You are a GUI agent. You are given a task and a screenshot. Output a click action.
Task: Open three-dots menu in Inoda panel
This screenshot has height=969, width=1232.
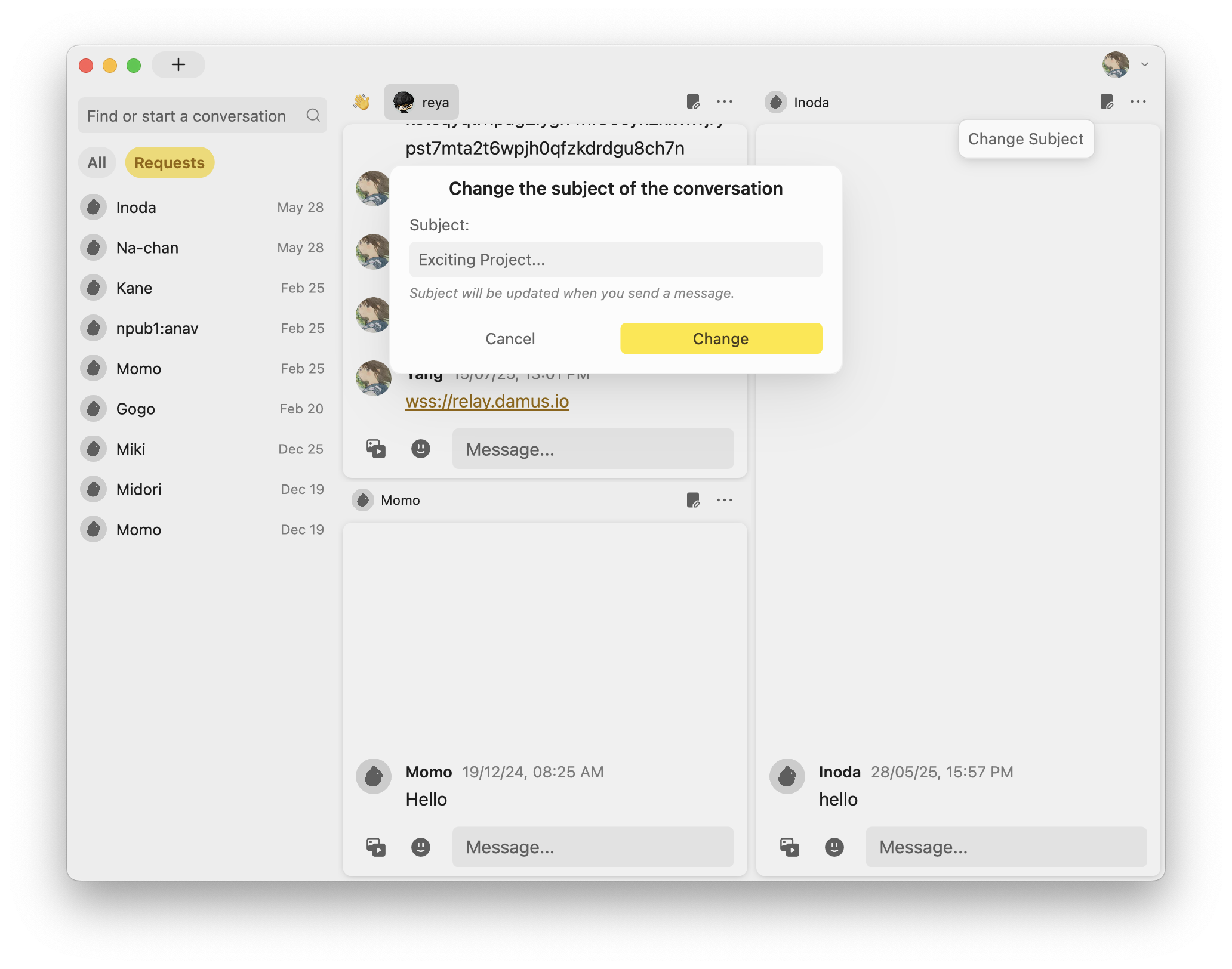pyautogui.click(x=1138, y=102)
